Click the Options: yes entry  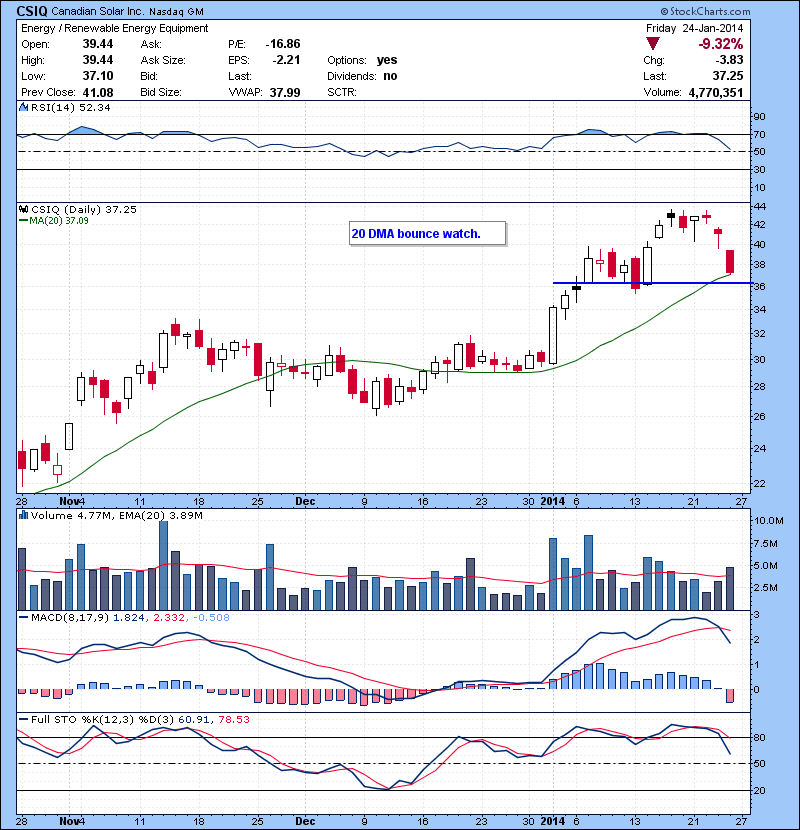click(x=362, y=60)
